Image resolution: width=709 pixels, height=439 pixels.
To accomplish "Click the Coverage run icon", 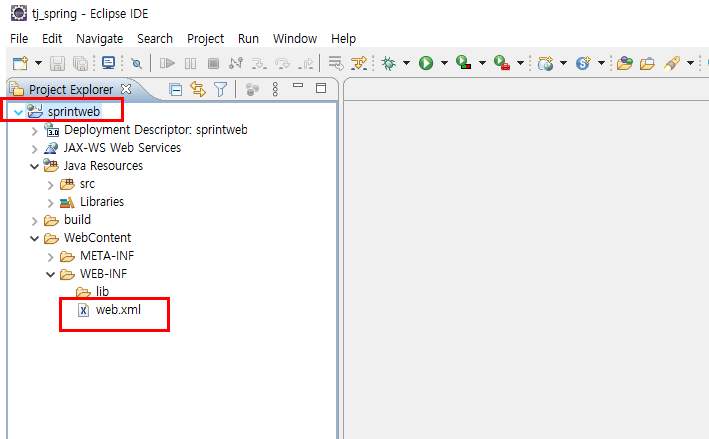I will click(463, 63).
